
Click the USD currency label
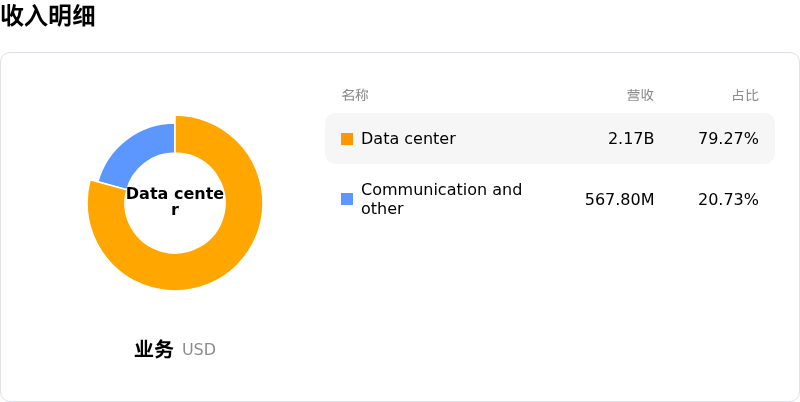pos(199,349)
